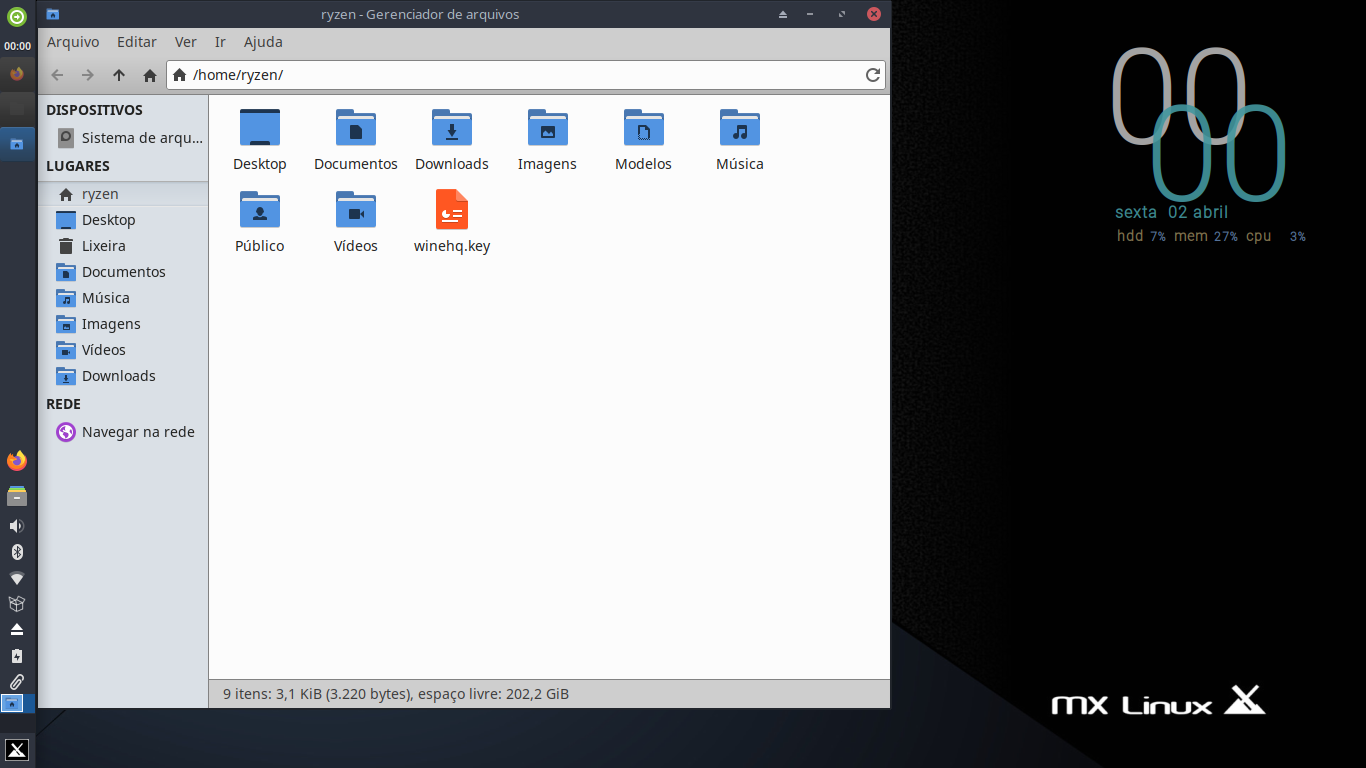Click the file manager window menu icon in title bar
This screenshot has width=1366, height=768.
[x=53, y=14]
